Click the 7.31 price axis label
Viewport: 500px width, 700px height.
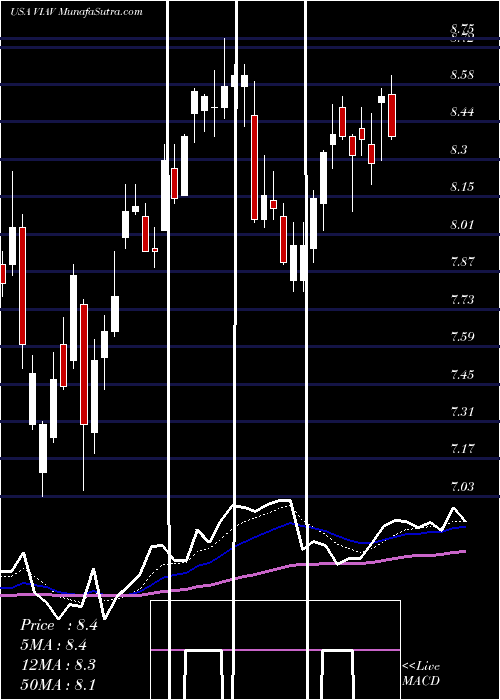[462, 412]
